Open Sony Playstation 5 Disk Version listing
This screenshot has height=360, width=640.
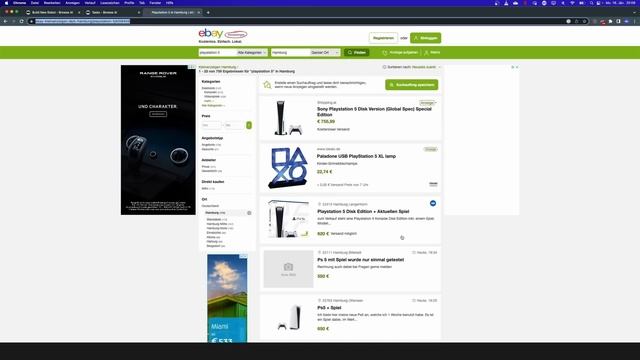click(374, 112)
